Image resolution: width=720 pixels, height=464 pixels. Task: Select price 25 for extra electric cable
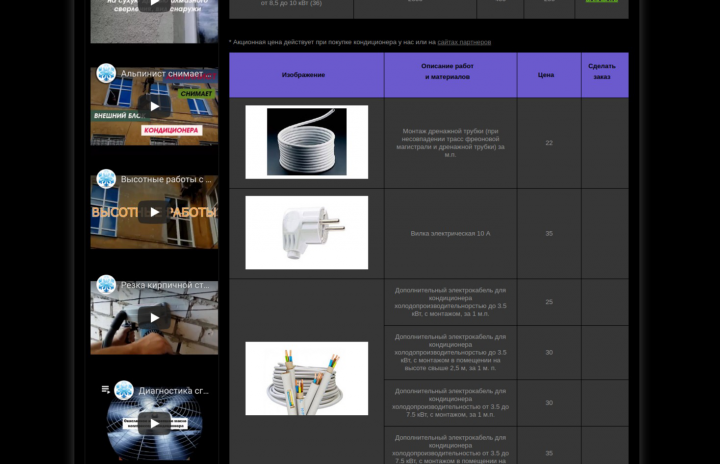pos(549,302)
